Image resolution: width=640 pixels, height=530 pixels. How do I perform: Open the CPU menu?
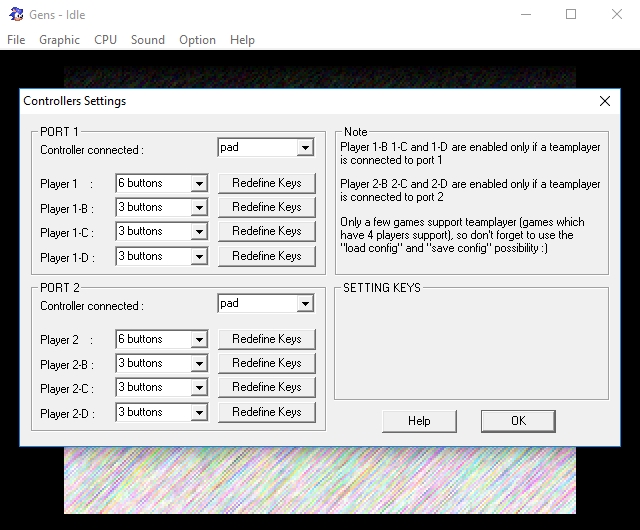click(x=105, y=40)
